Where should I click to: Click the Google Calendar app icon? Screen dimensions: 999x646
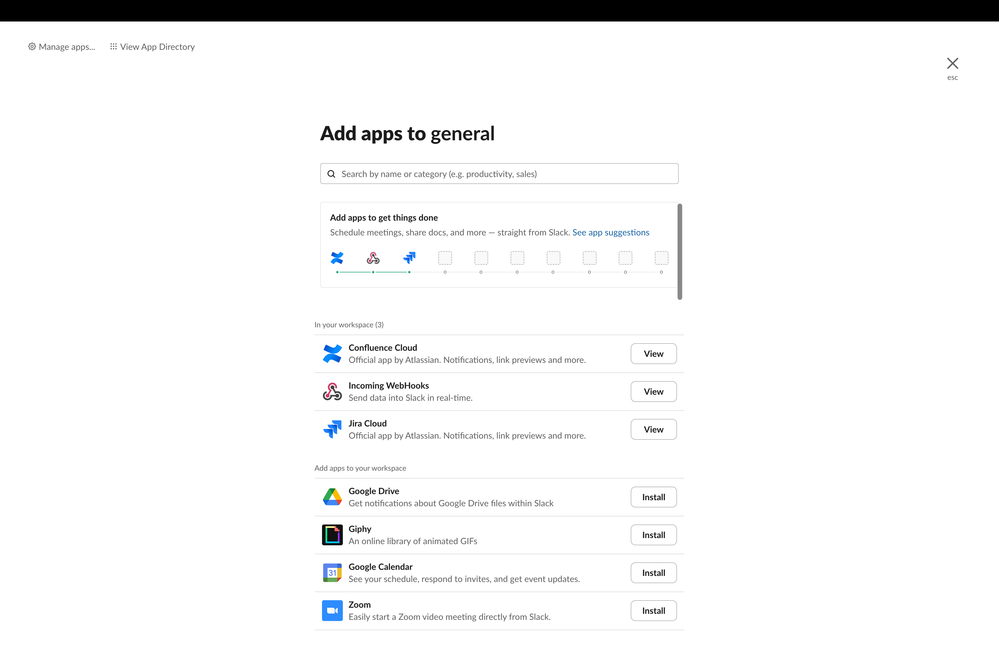(x=332, y=572)
